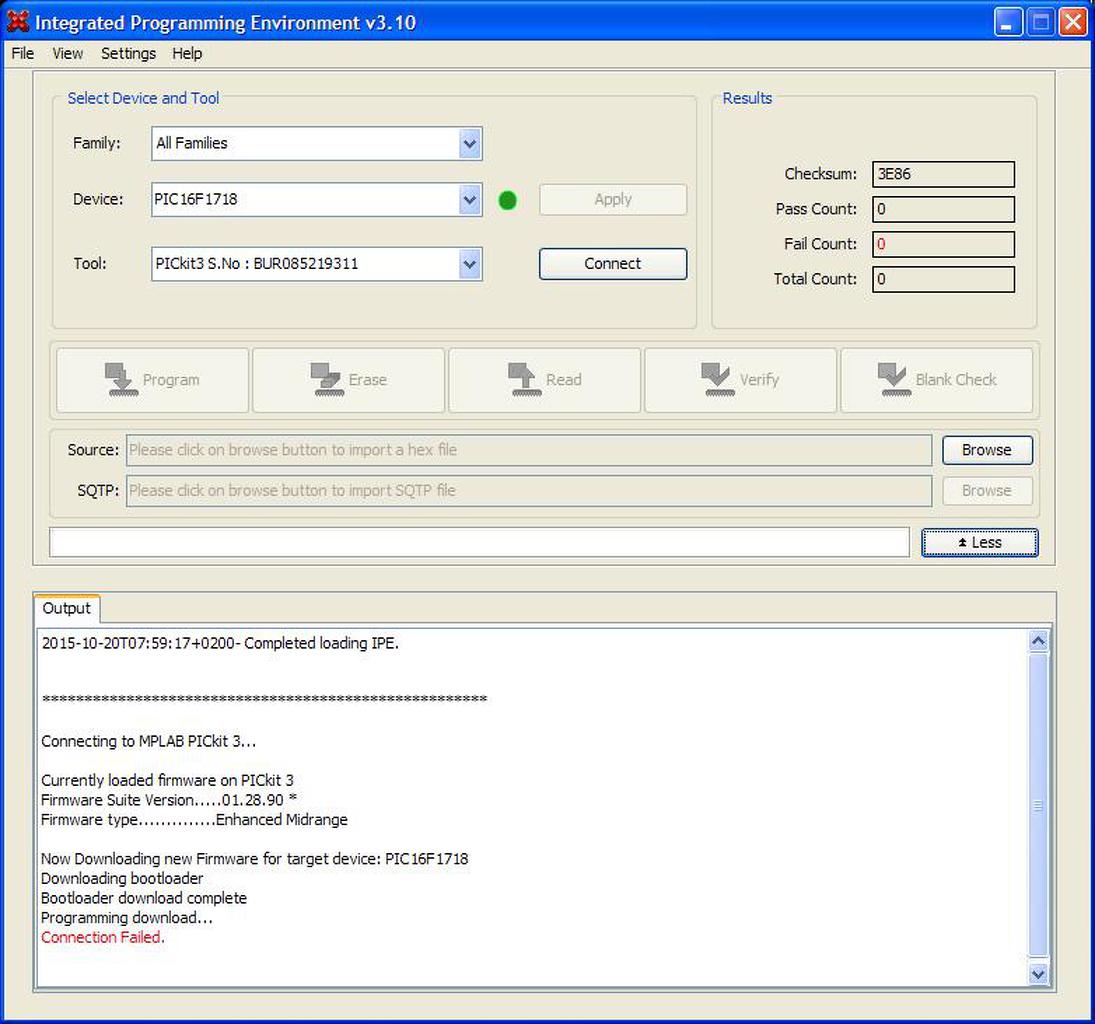Click the Blank Check button
This screenshot has width=1095, height=1024.
(937, 380)
